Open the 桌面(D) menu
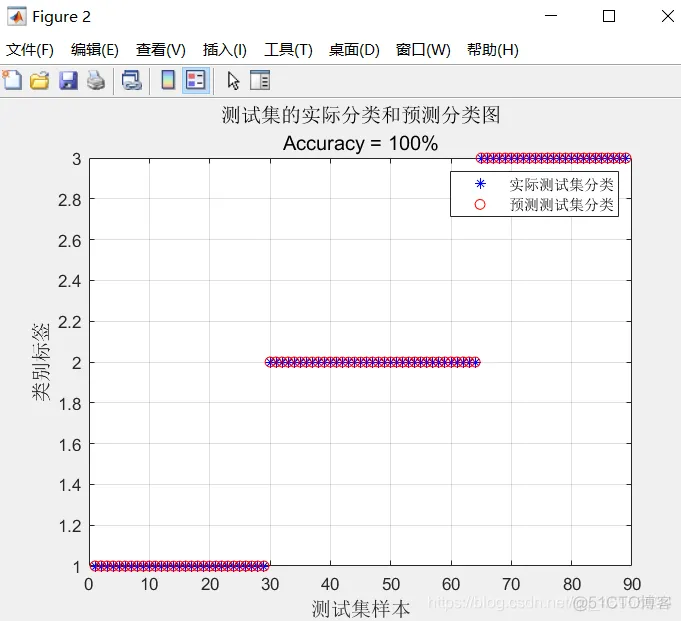The height and width of the screenshot is (621, 681). pos(354,50)
